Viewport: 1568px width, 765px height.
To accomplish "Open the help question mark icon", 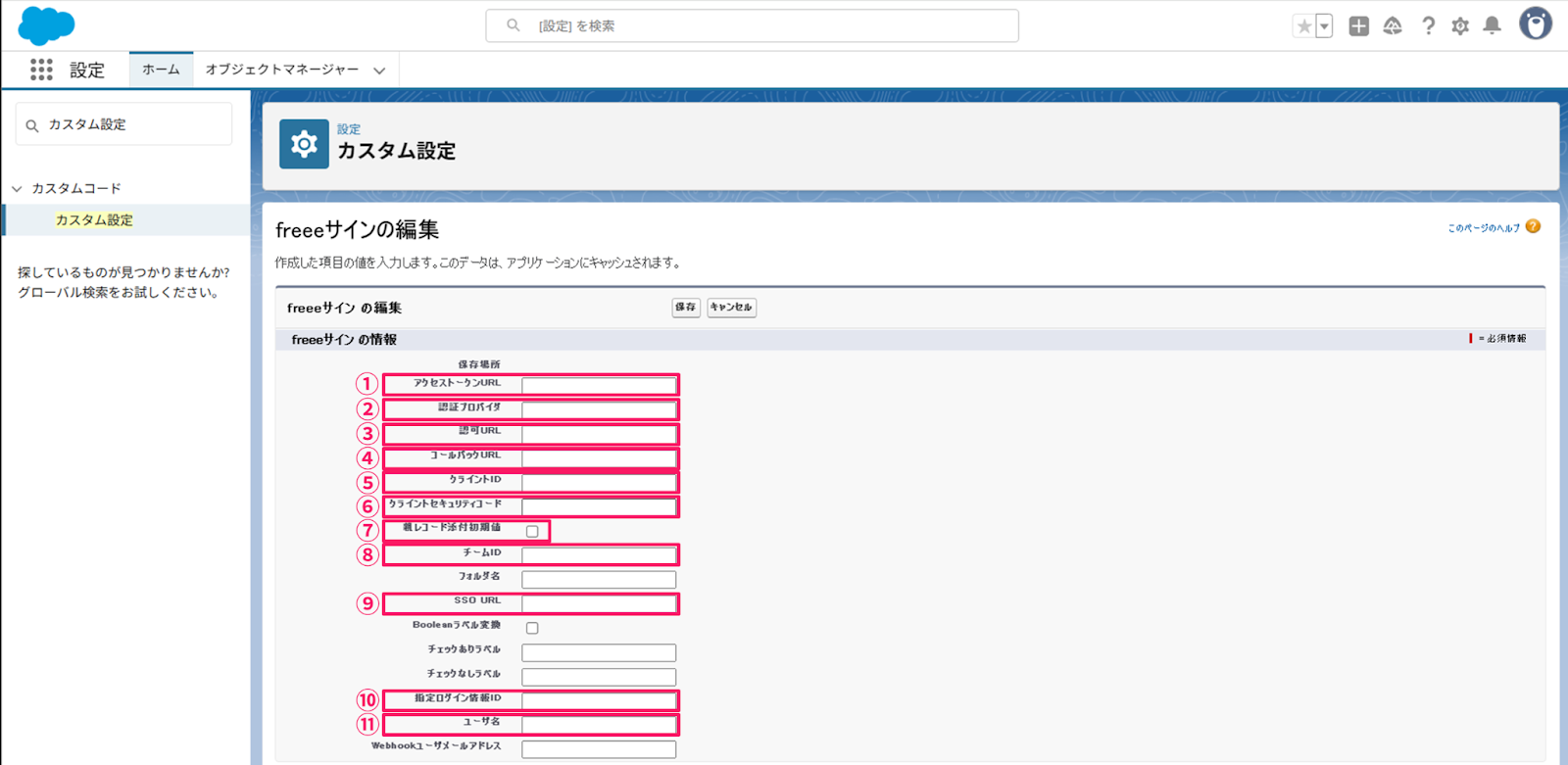I will point(1428,26).
